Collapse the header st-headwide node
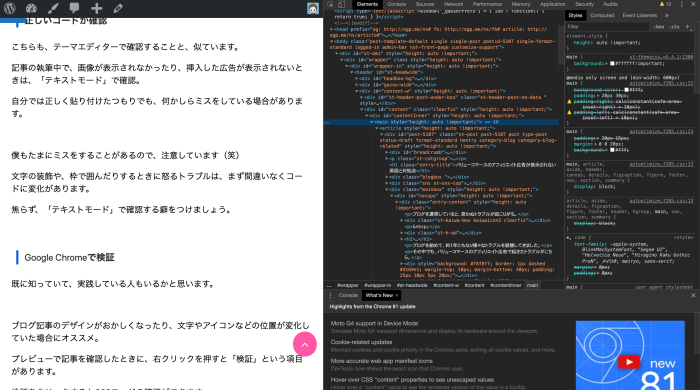Screen dimensions: 700x390 click(352, 72)
